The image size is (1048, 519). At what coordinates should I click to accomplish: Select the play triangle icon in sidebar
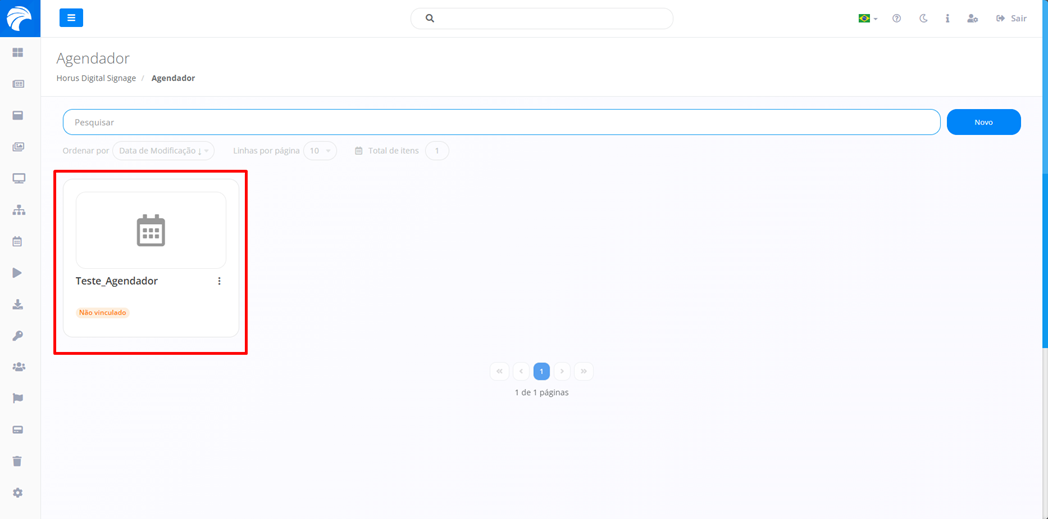pyautogui.click(x=17, y=273)
